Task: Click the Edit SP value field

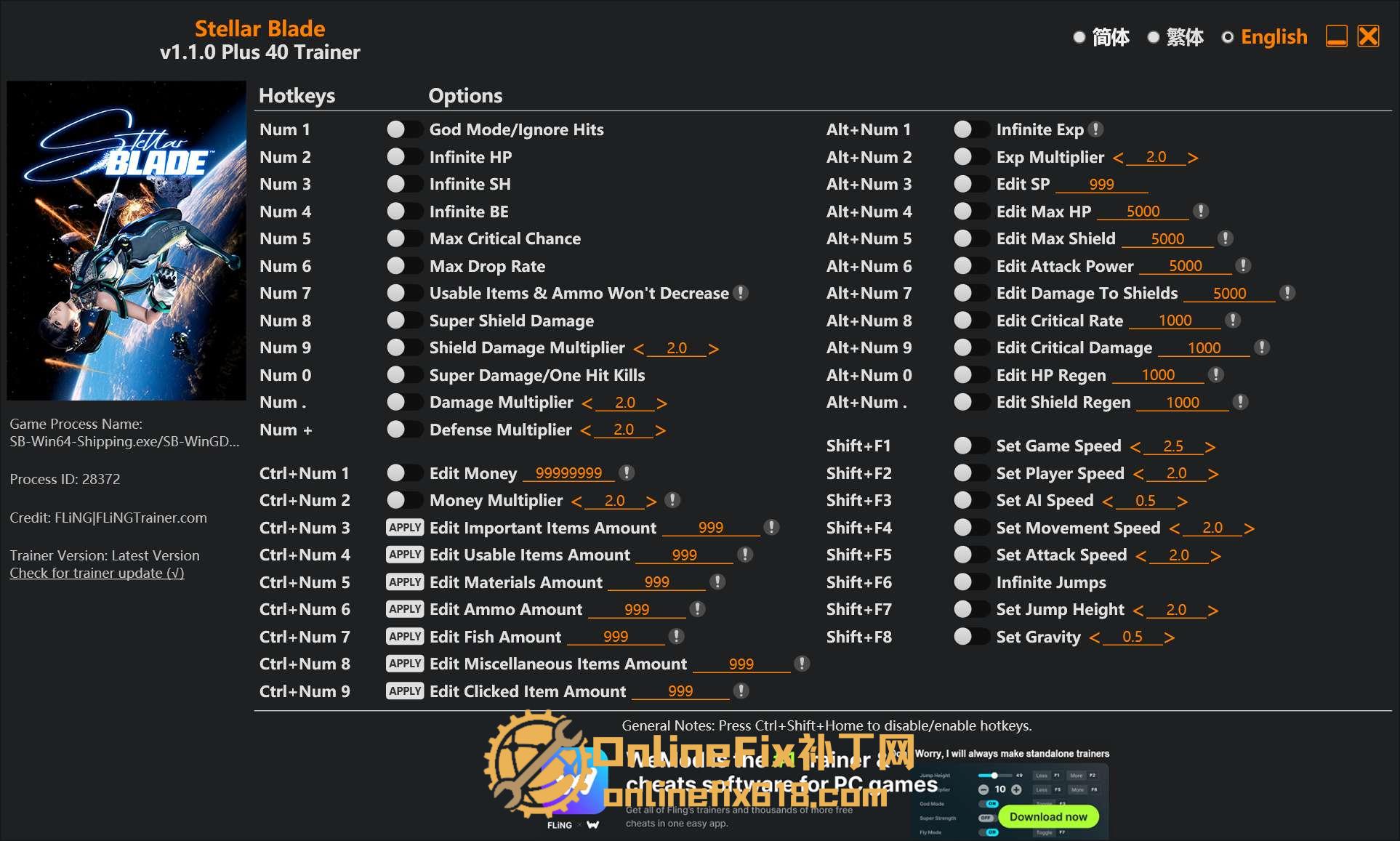Action: [x=1101, y=185]
